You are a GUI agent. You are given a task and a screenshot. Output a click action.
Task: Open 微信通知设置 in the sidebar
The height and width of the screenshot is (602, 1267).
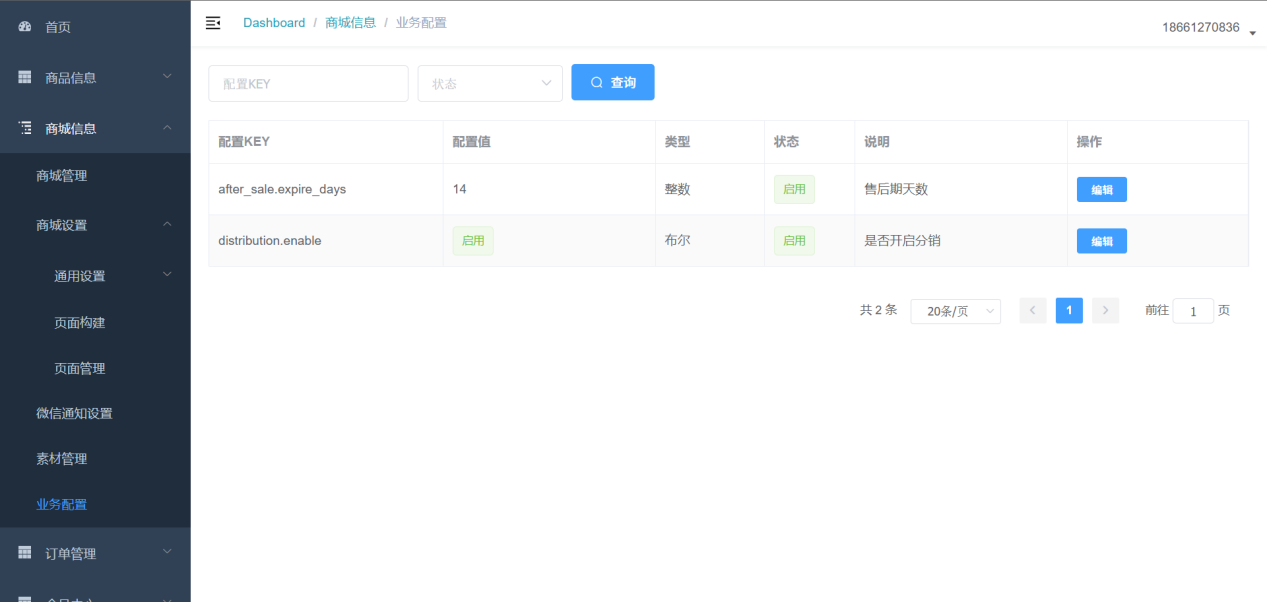(x=74, y=413)
